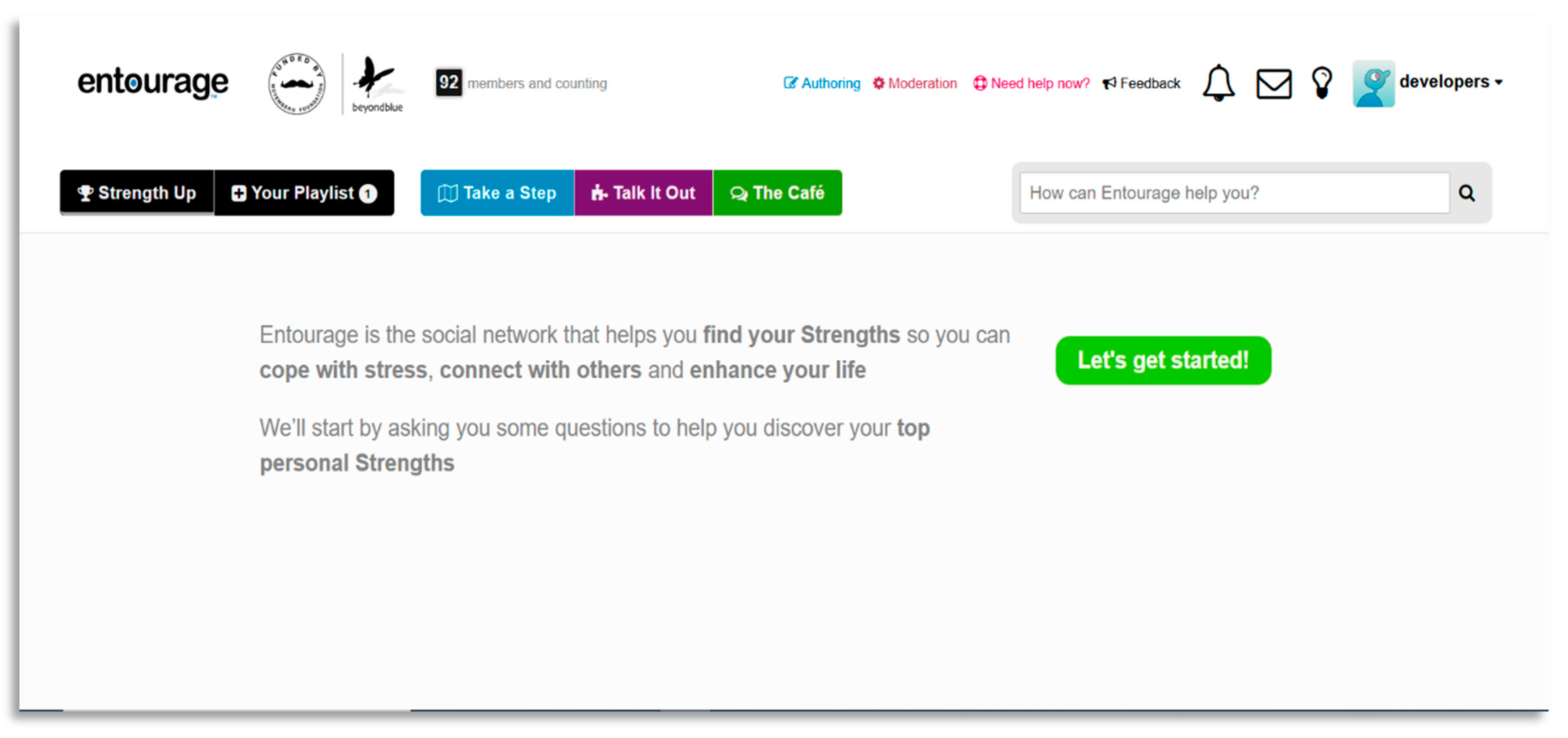This screenshot has height=738, width=1568.
Task: Go home via the entourage logo
Action: 153,82
